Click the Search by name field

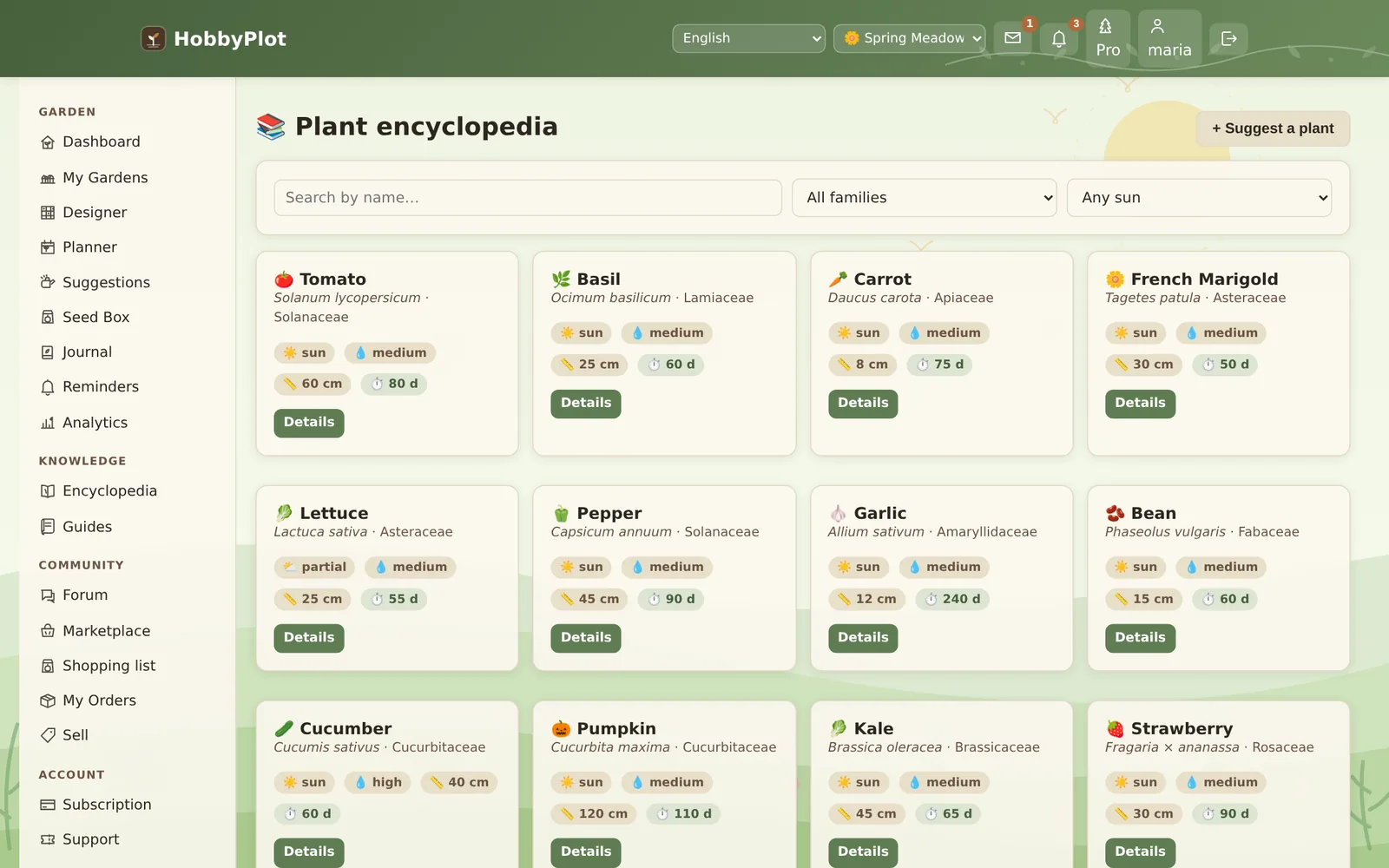click(528, 198)
